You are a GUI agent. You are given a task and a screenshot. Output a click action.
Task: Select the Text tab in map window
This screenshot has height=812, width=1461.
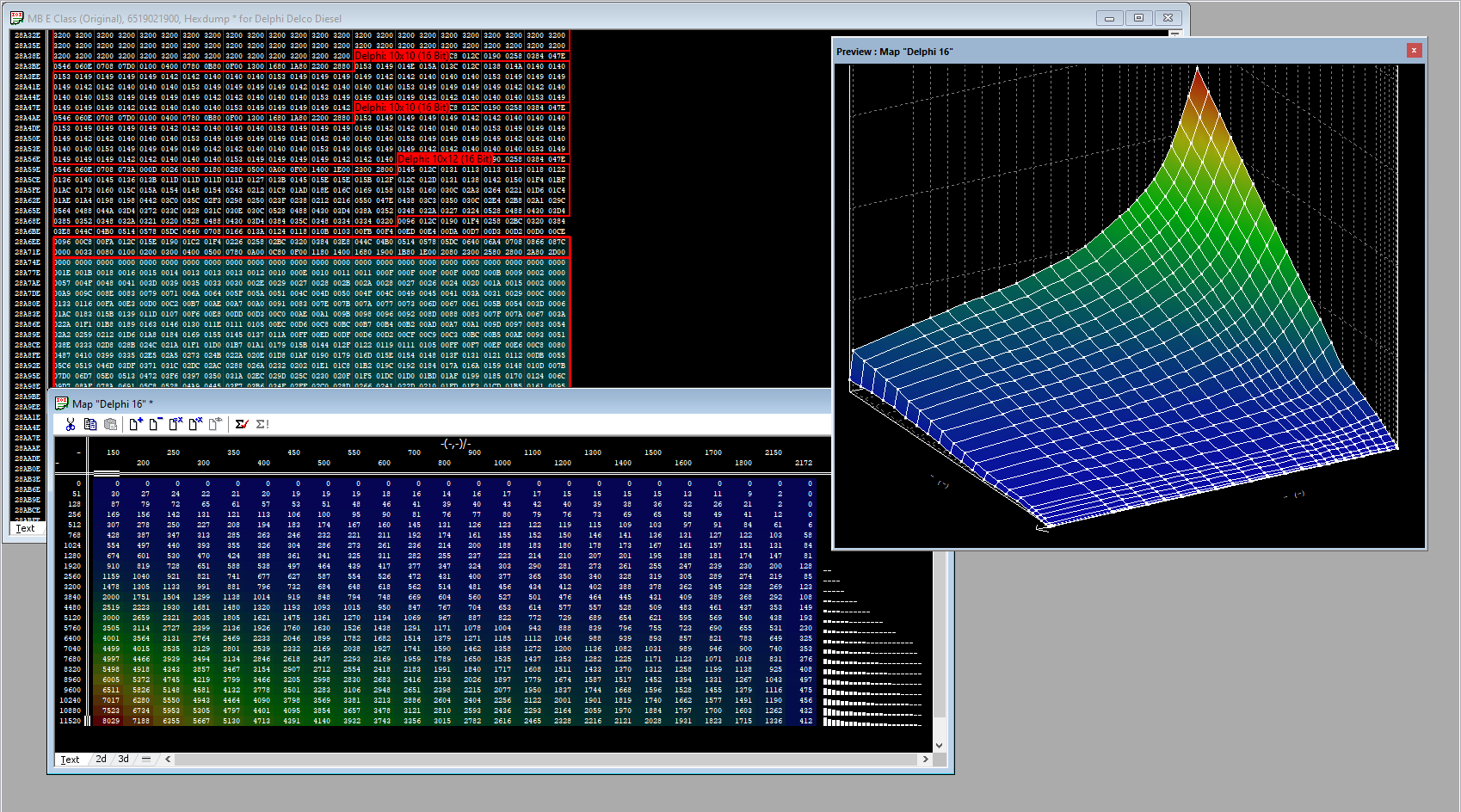pos(70,760)
